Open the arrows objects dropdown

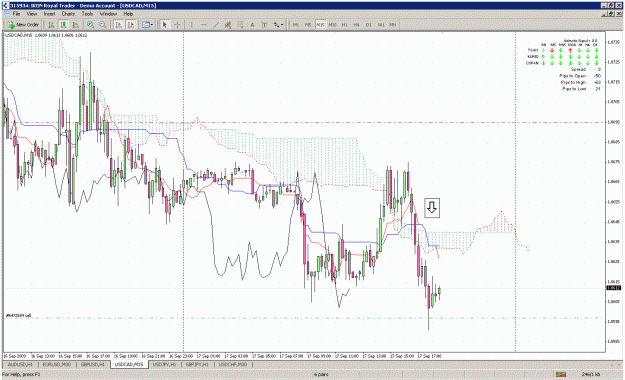tap(278, 25)
